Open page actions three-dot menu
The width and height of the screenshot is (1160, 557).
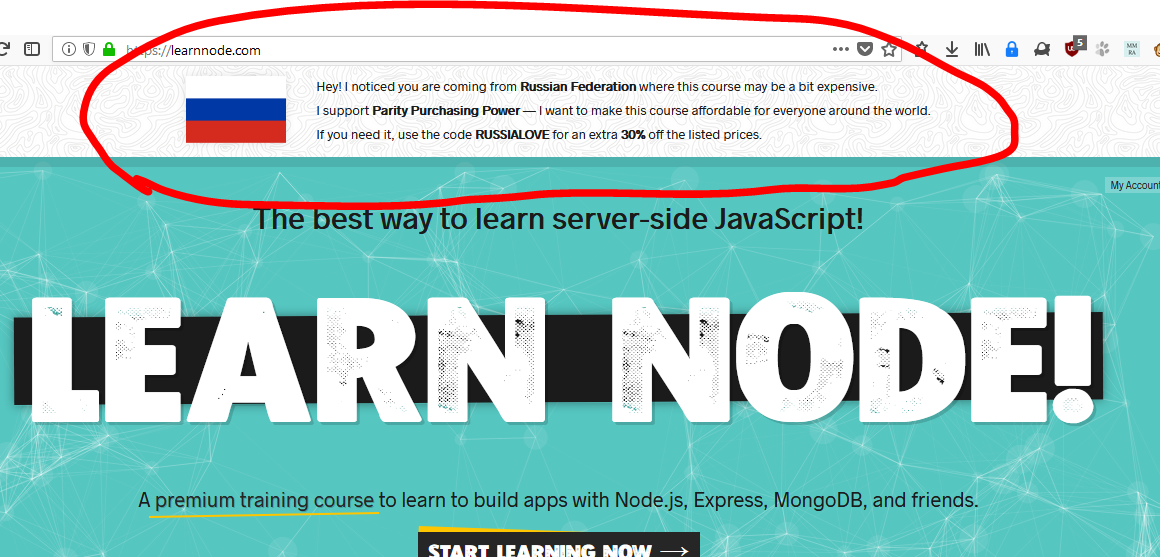coord(840,49)
